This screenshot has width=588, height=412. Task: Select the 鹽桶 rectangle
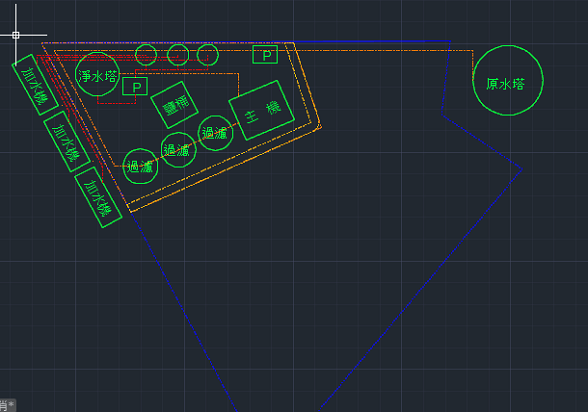(174, 105)
